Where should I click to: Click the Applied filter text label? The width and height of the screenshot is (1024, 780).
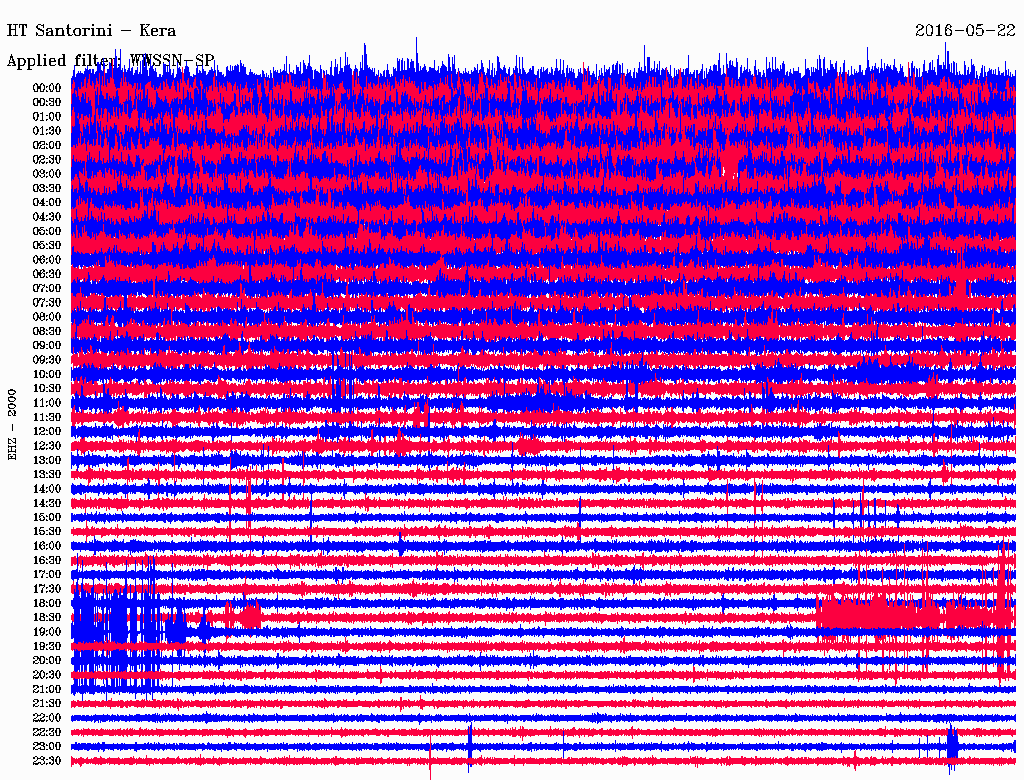point(110,61)
